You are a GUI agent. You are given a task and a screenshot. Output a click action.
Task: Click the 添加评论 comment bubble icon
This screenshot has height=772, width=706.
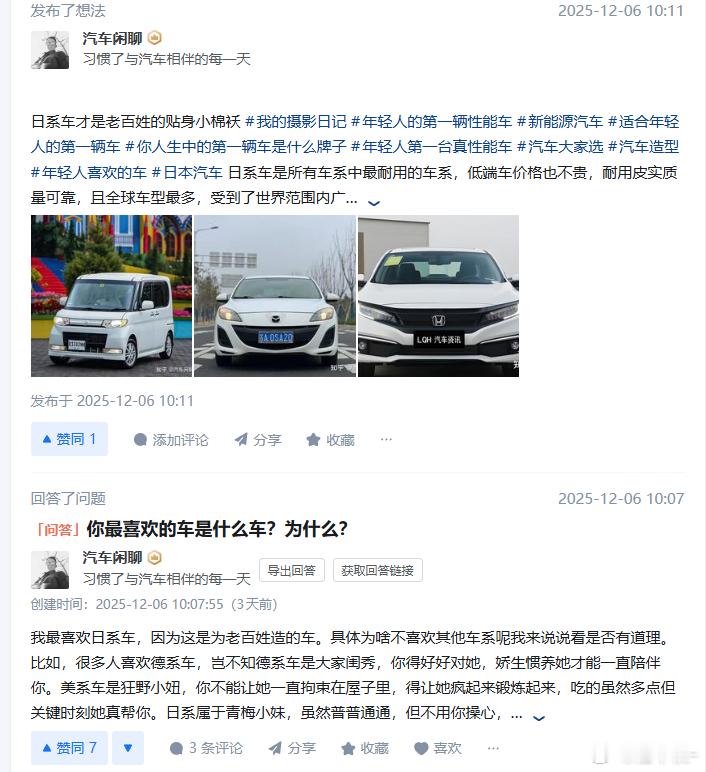(x=140, y=440)
